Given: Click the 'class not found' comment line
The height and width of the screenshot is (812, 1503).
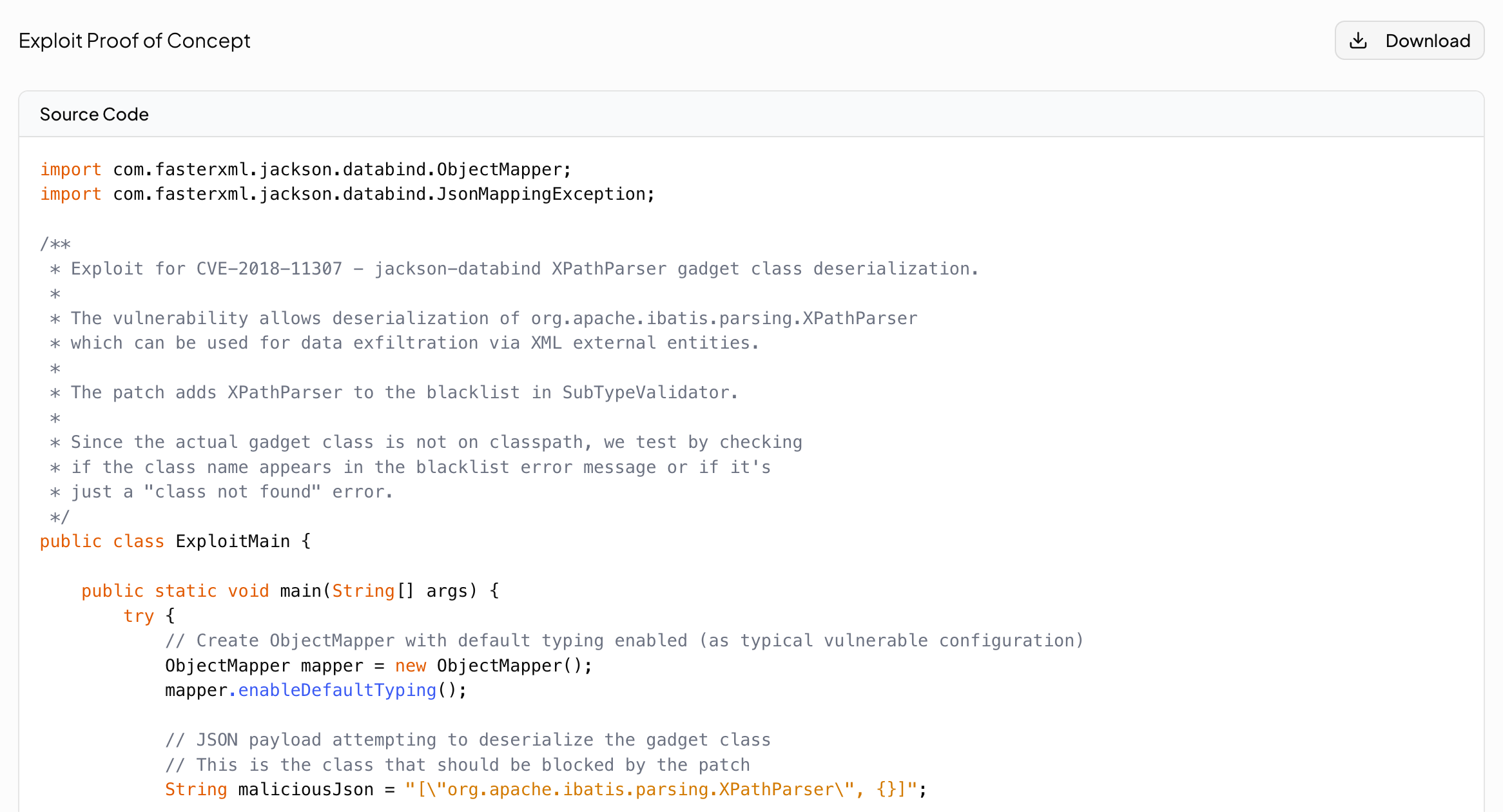Looking at the screenshot, I should [x=231, y=492].
